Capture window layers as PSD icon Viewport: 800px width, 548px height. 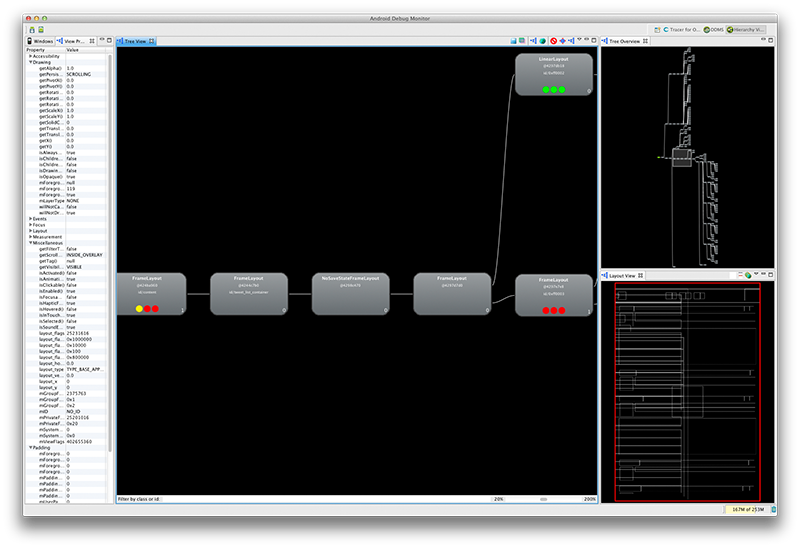coord(522,41)
